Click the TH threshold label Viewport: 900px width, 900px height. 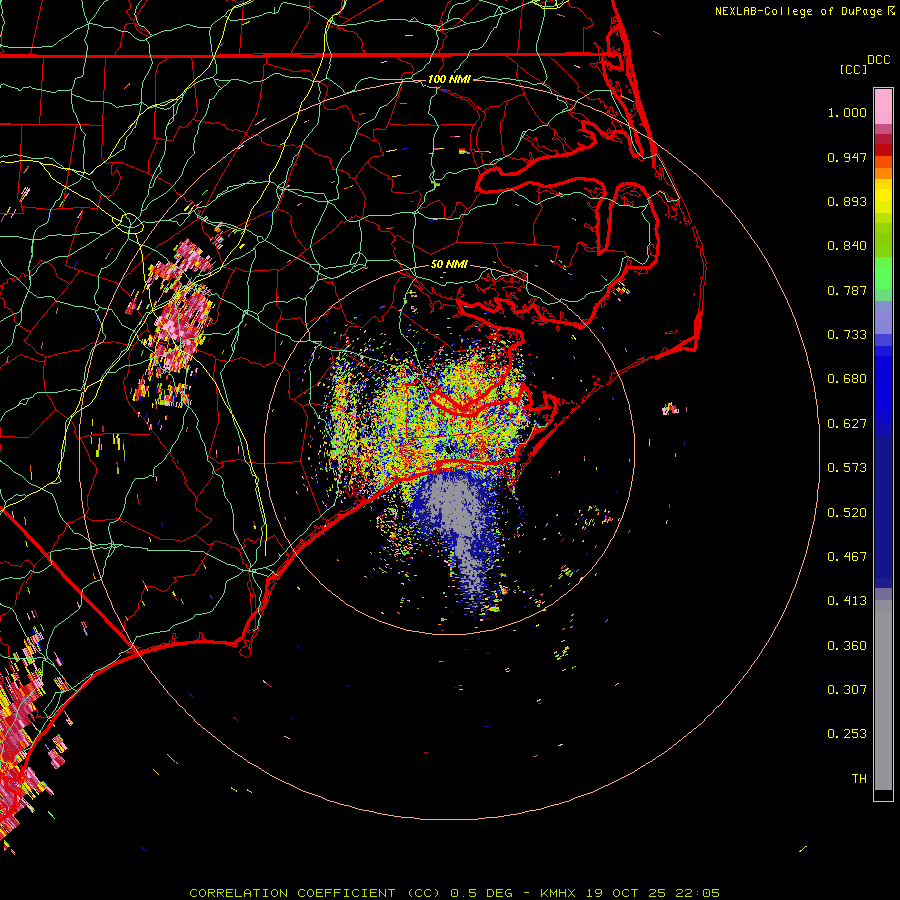[859, 779]
